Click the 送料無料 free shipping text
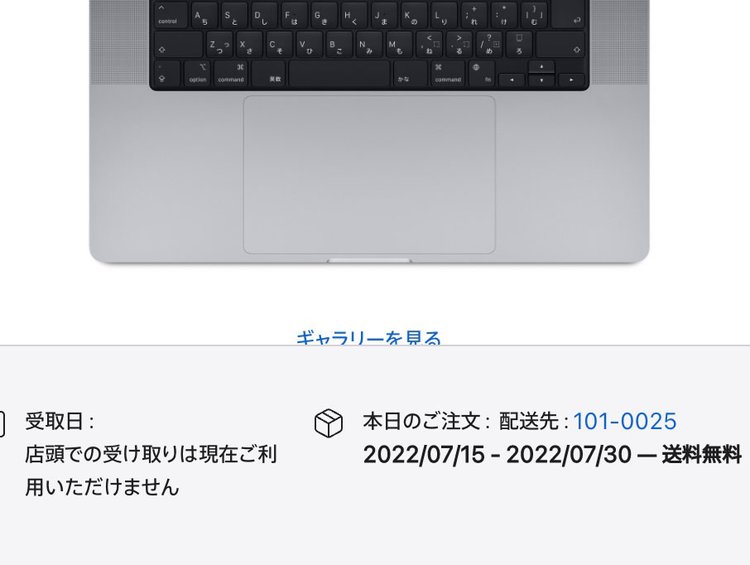Screen dimensions: 750x565 [x=701, y=454]
